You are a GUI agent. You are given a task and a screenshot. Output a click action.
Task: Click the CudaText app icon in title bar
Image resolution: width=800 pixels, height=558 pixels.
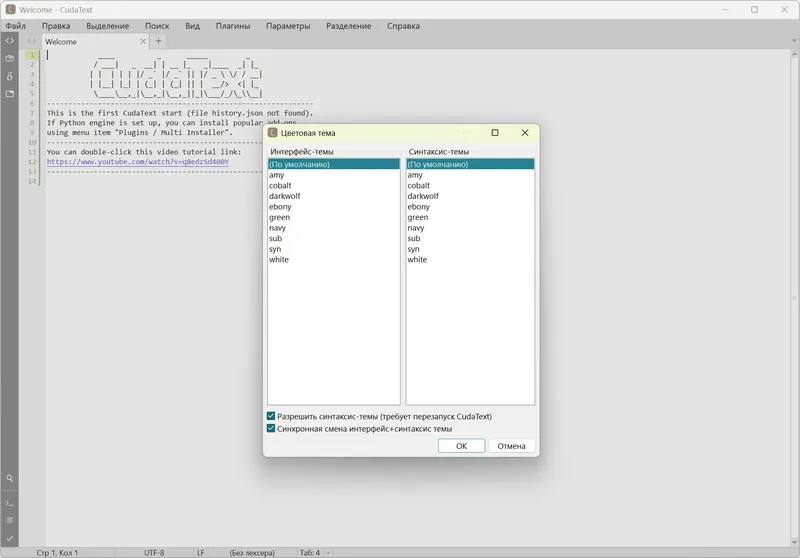point(10,9)
